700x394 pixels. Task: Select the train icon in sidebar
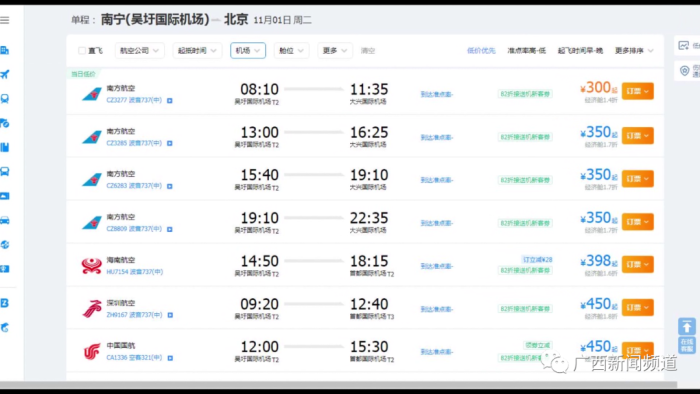tap(5, 99)
